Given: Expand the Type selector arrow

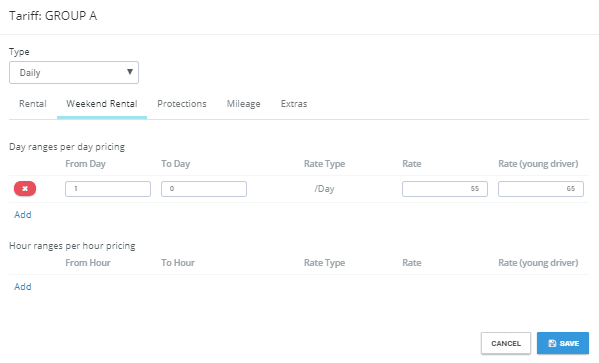Looking at the screenshot, I should pyautogui.click(x=130, y=72).
